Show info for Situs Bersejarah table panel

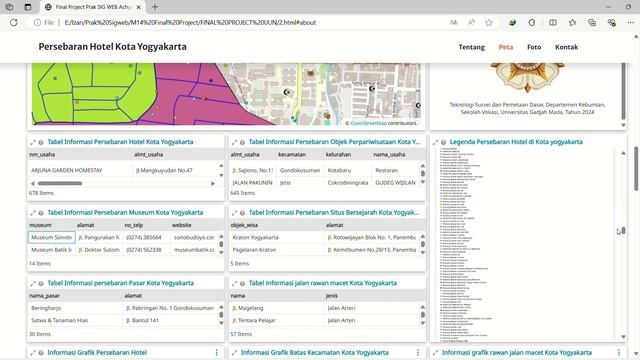pyautogui.click(x=242, y=213)
